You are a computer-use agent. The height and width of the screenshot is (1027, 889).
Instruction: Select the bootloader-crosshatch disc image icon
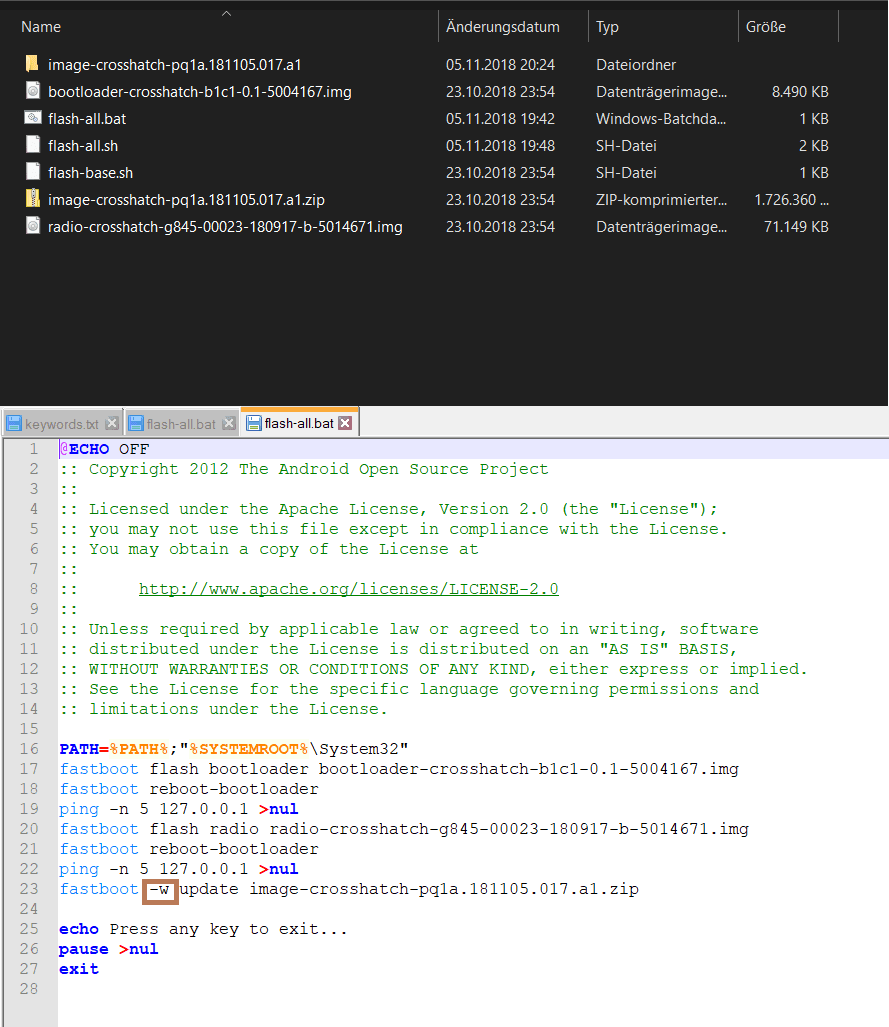click(32, 92)
